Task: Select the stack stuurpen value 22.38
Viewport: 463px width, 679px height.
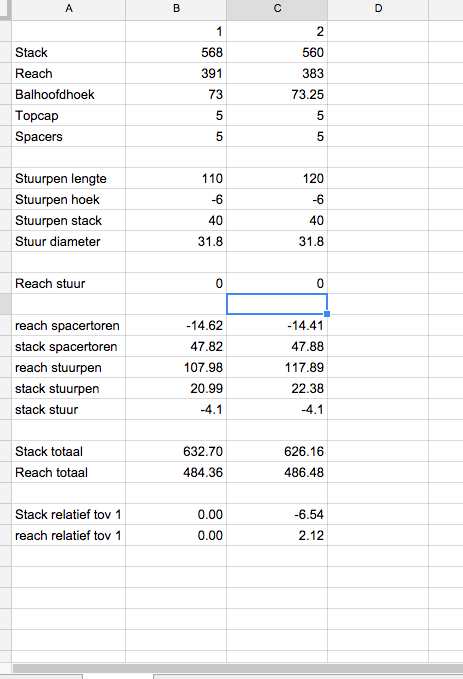Action: coord(277,388)
